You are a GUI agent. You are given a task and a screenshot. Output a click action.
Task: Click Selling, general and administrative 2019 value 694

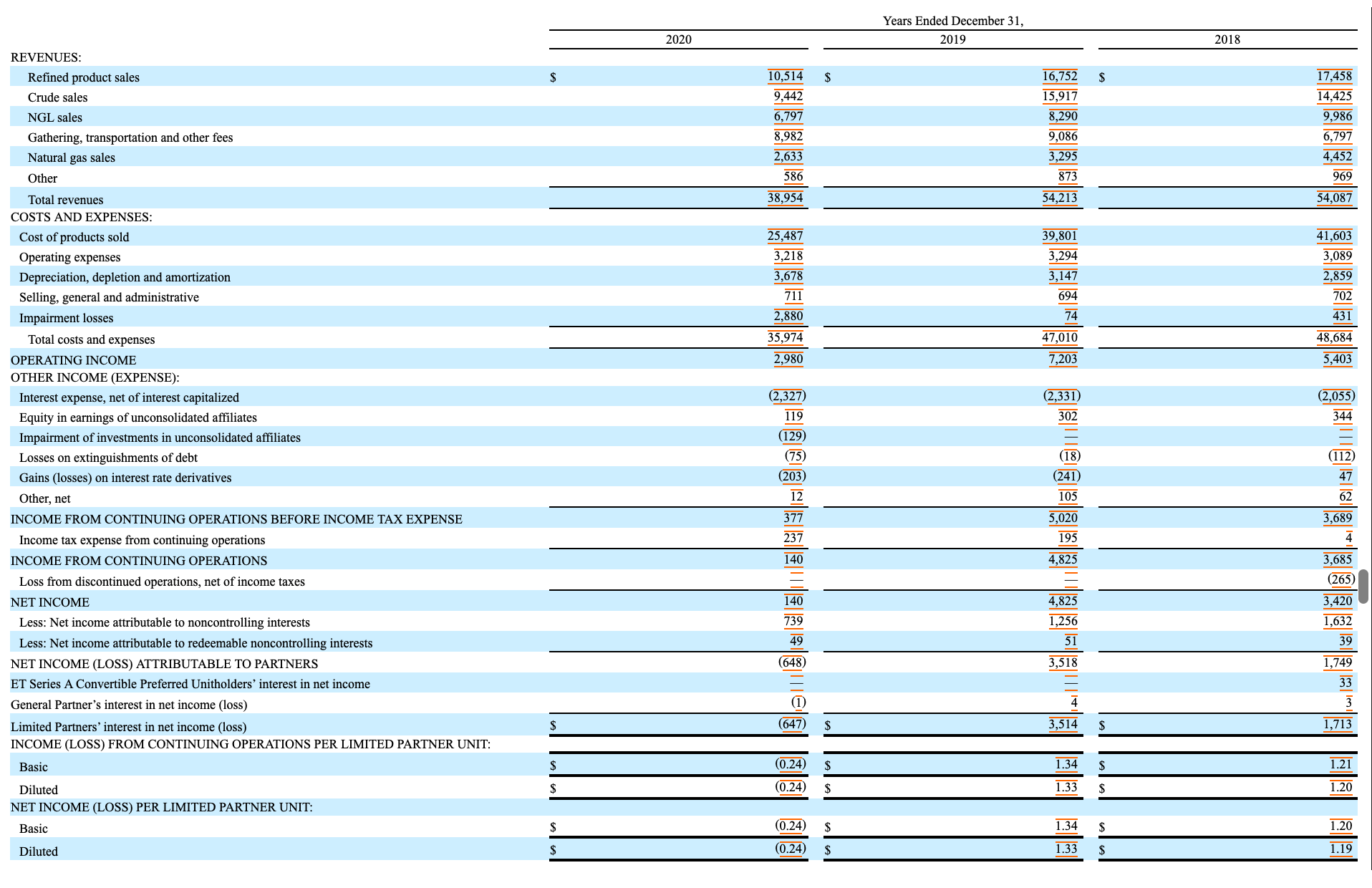pos(1067,296)
